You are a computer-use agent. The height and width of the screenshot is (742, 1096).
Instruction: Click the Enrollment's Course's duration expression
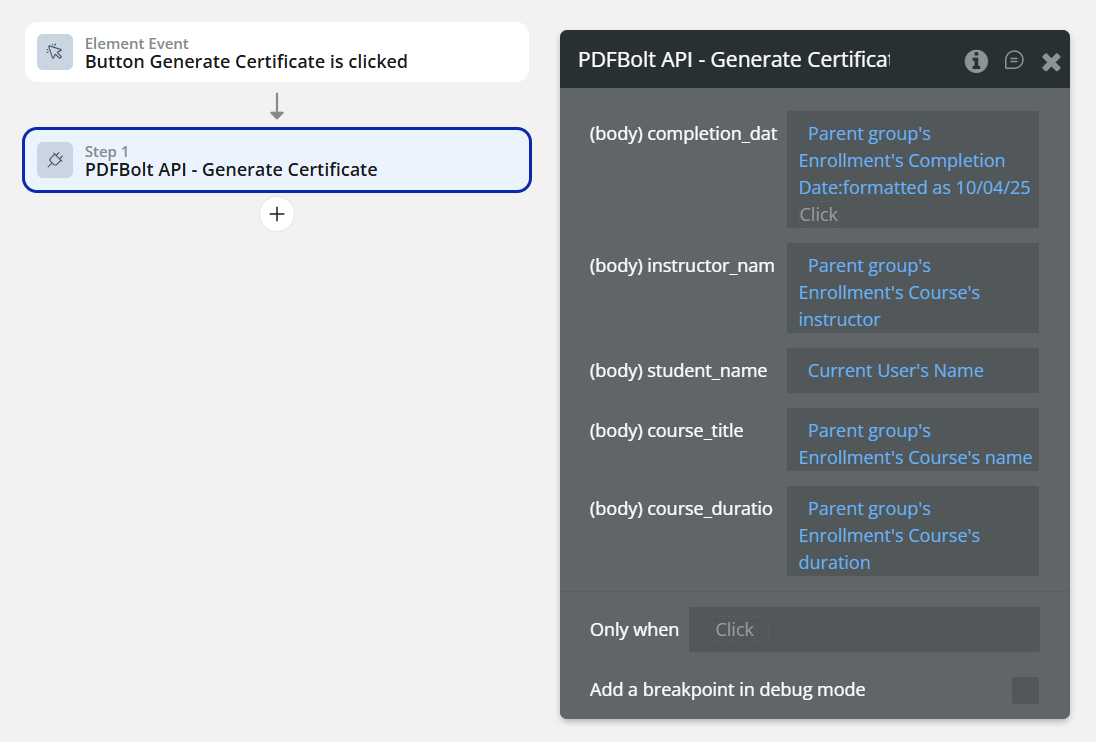click(889, 535)
